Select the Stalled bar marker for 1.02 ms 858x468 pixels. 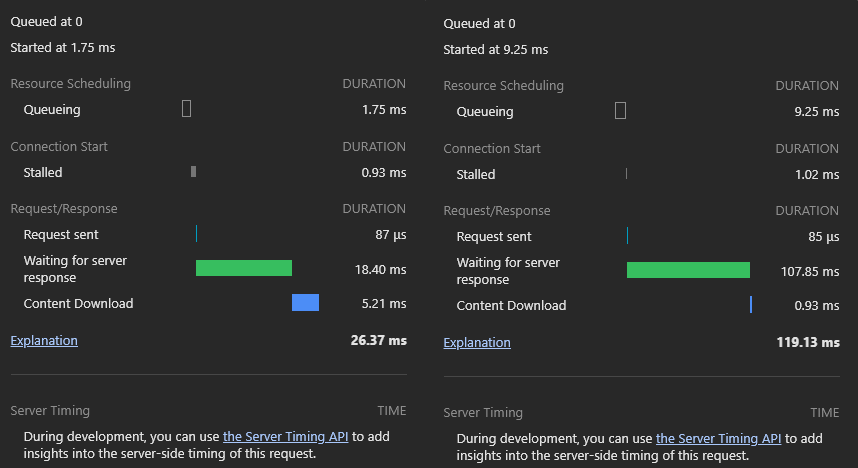pyautogui.click(x=626, y=174)
